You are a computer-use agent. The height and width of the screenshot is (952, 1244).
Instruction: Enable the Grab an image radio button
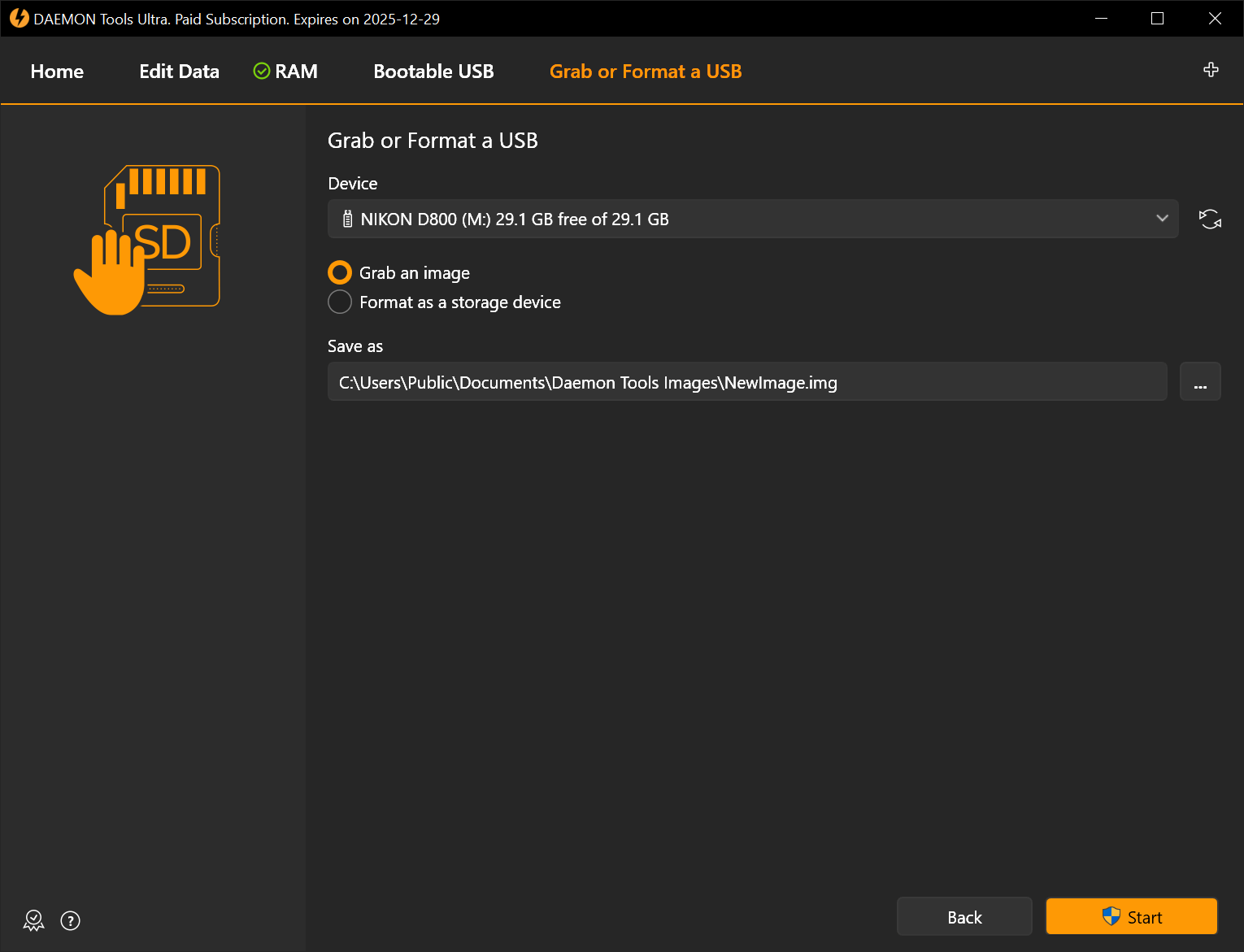pos(339,272)
